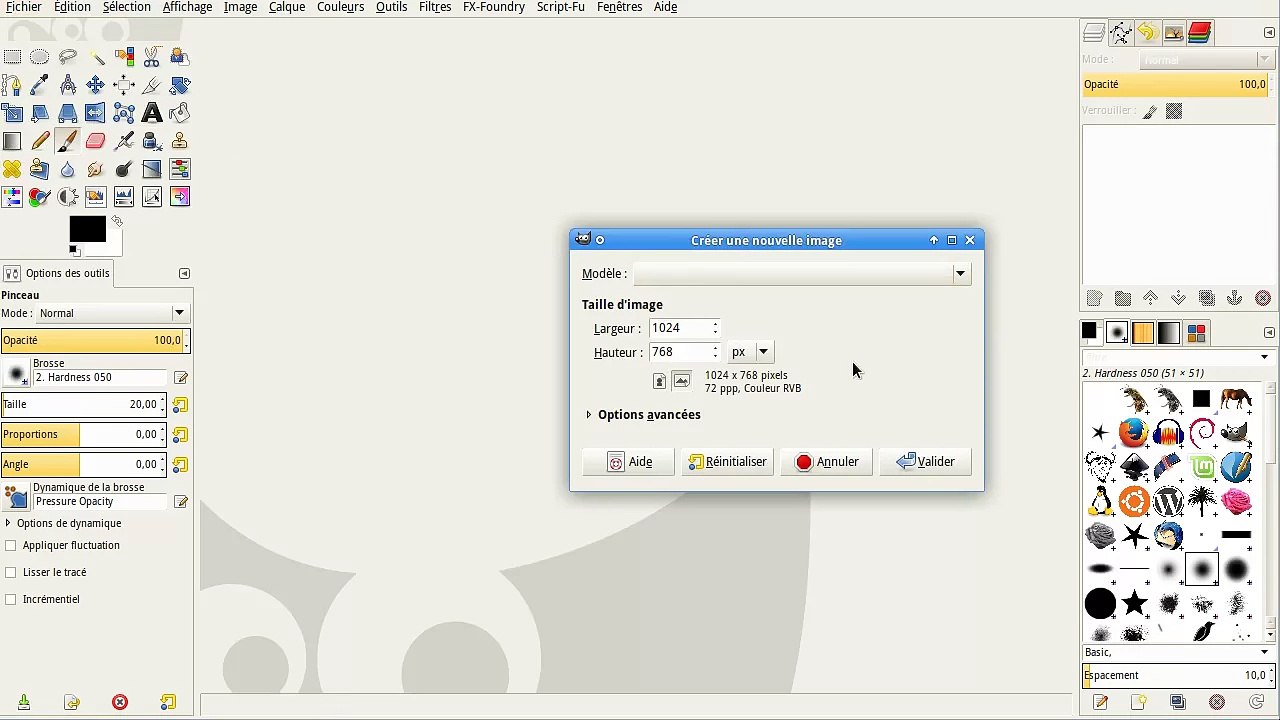Enable Incrémentiel checkbox

(11, 599)
